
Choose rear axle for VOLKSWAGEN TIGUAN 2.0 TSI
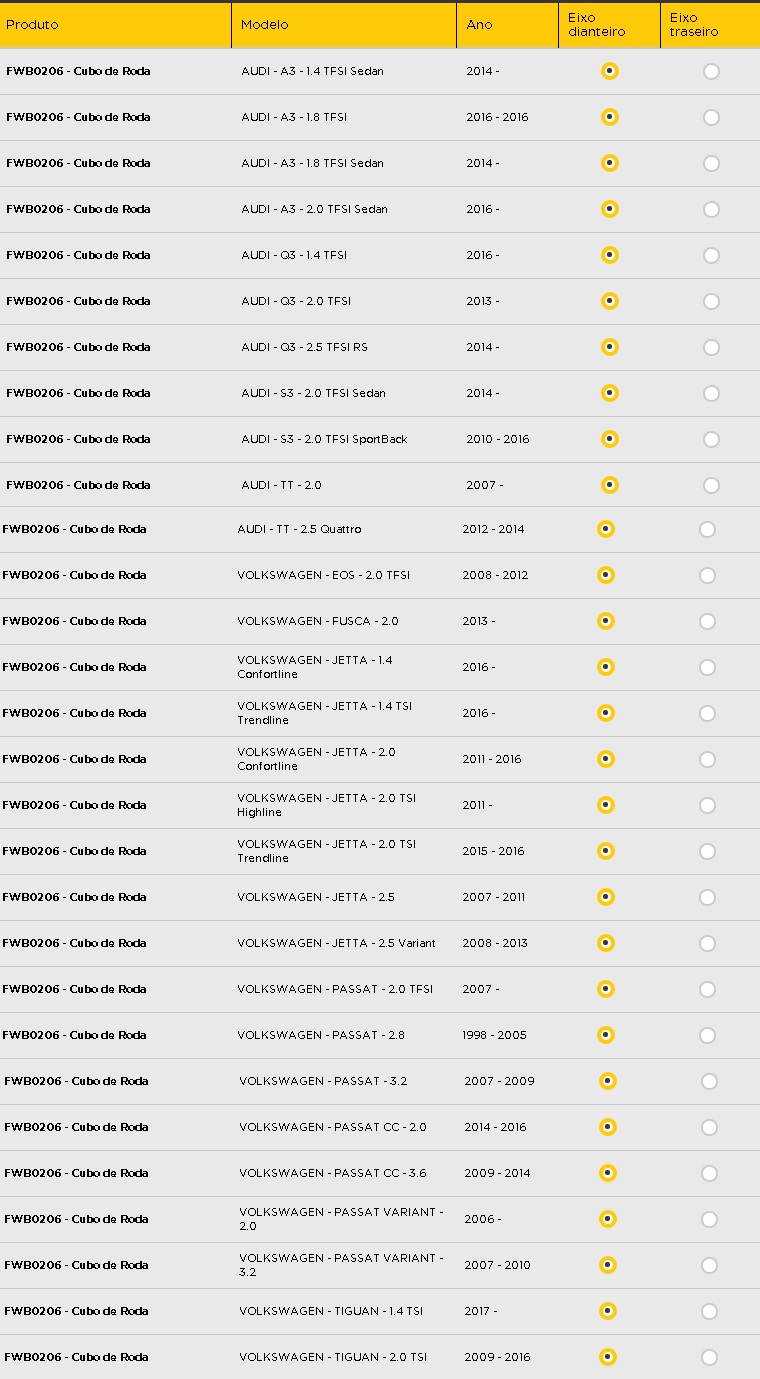click(709, 1357)
